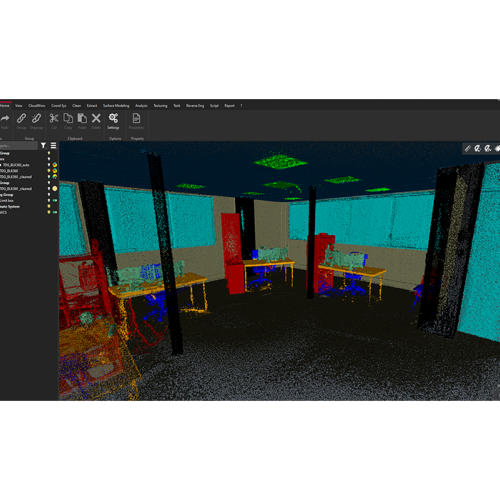500x500 pixels.
Task: Toggle the light bulb beside TDG_BLK360_auto
Action: pyautogui.click(x=49, y=165)
